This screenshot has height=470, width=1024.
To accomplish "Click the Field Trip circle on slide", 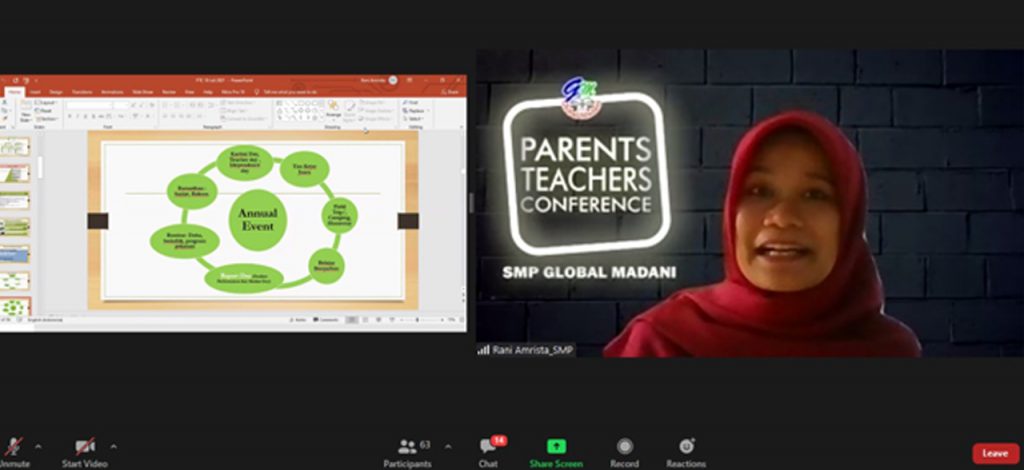I will coord(340,216).
